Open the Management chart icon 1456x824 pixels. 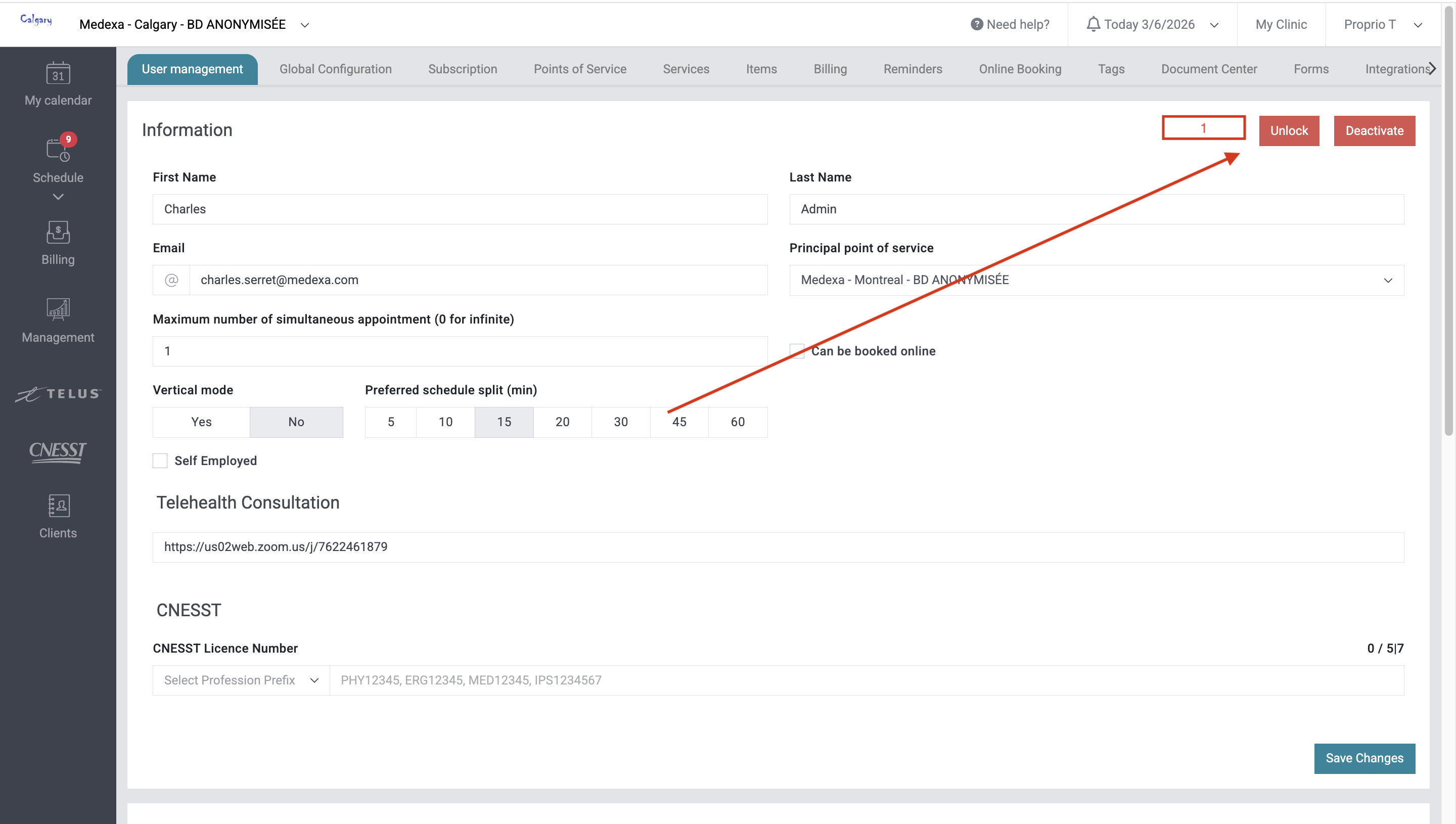click(58, 309)
